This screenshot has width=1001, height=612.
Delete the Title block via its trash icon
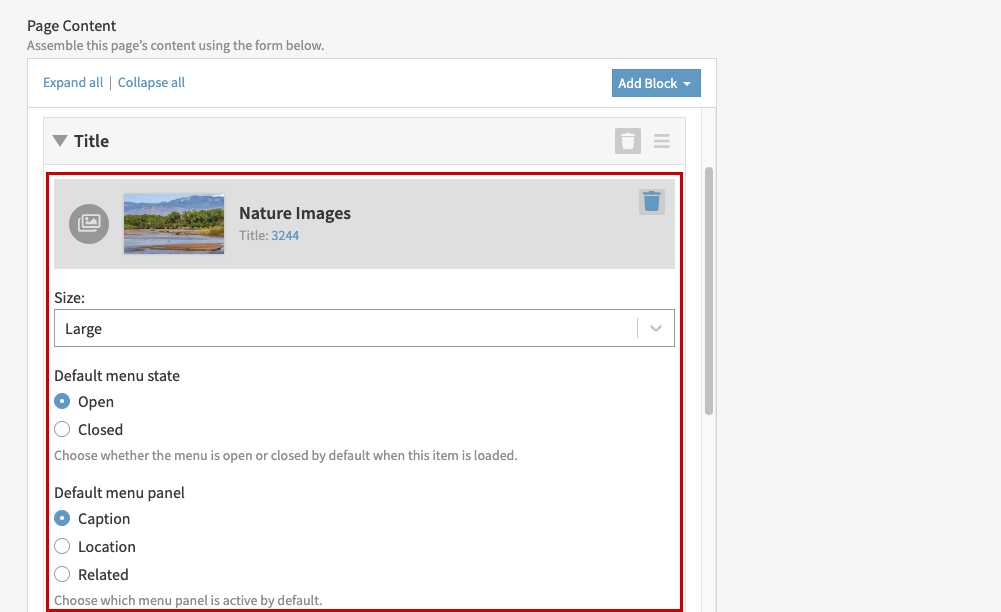pos(627,140)
